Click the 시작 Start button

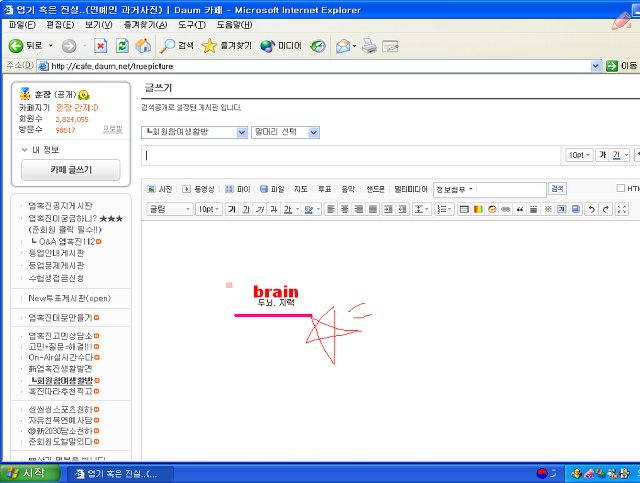[x=30, y=474]
